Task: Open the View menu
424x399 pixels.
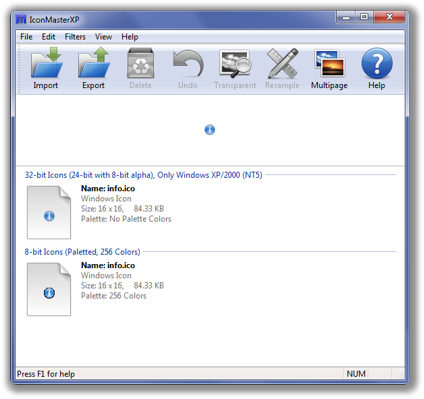Action: pos(103,37)
